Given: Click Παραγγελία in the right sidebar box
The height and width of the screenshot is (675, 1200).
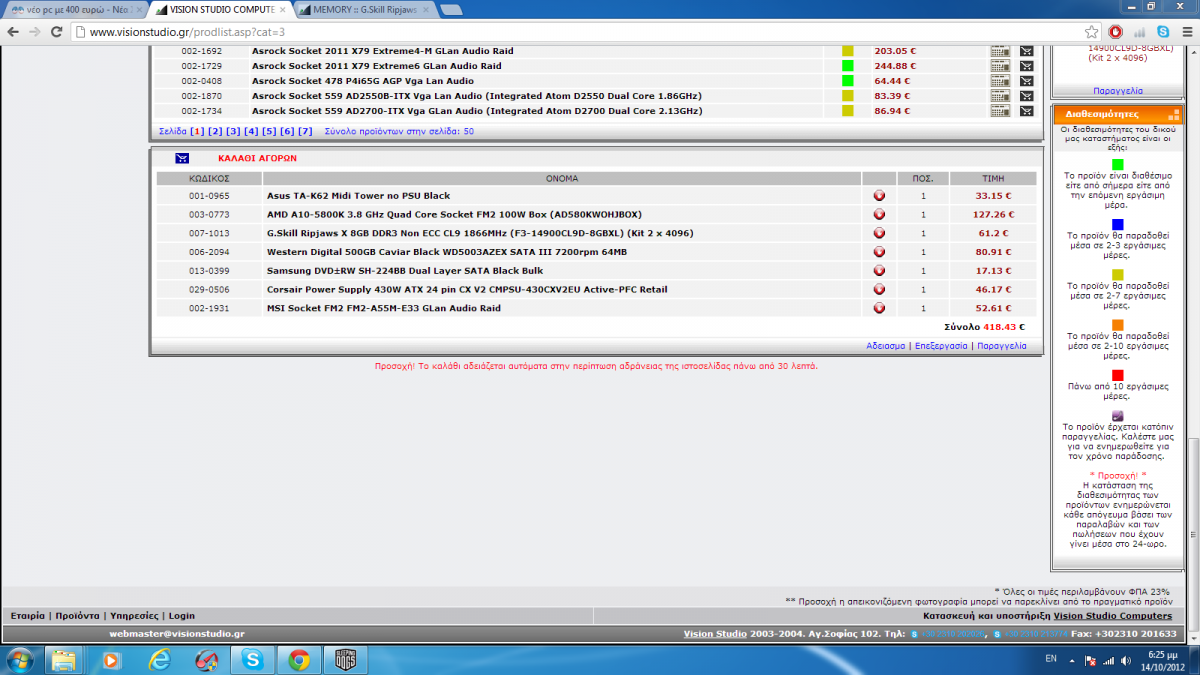Looking at the screenshot, I should 1118,90.
